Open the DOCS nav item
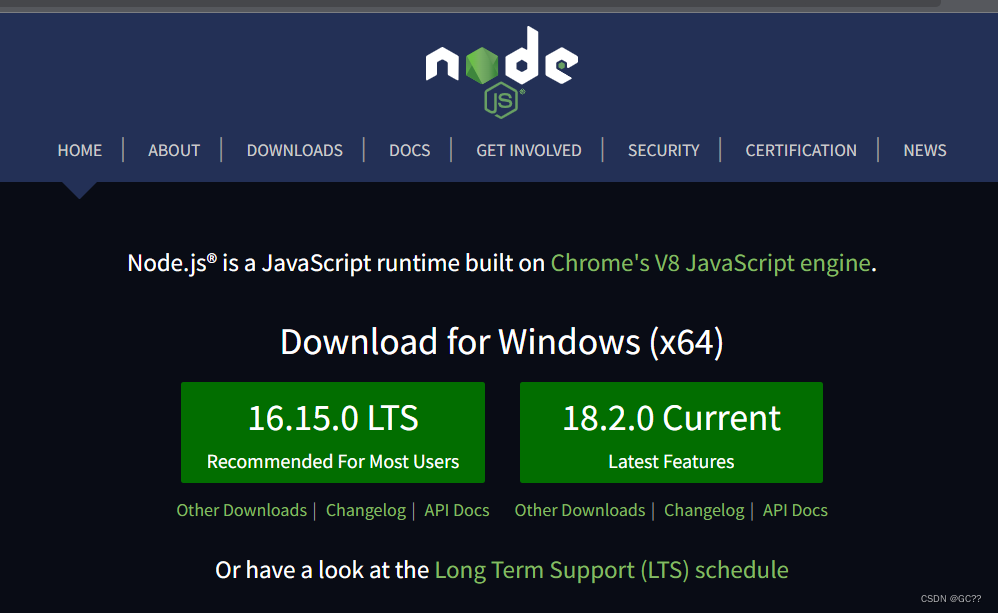This screenshot has height=613, width=998. [x=409, y=150]
